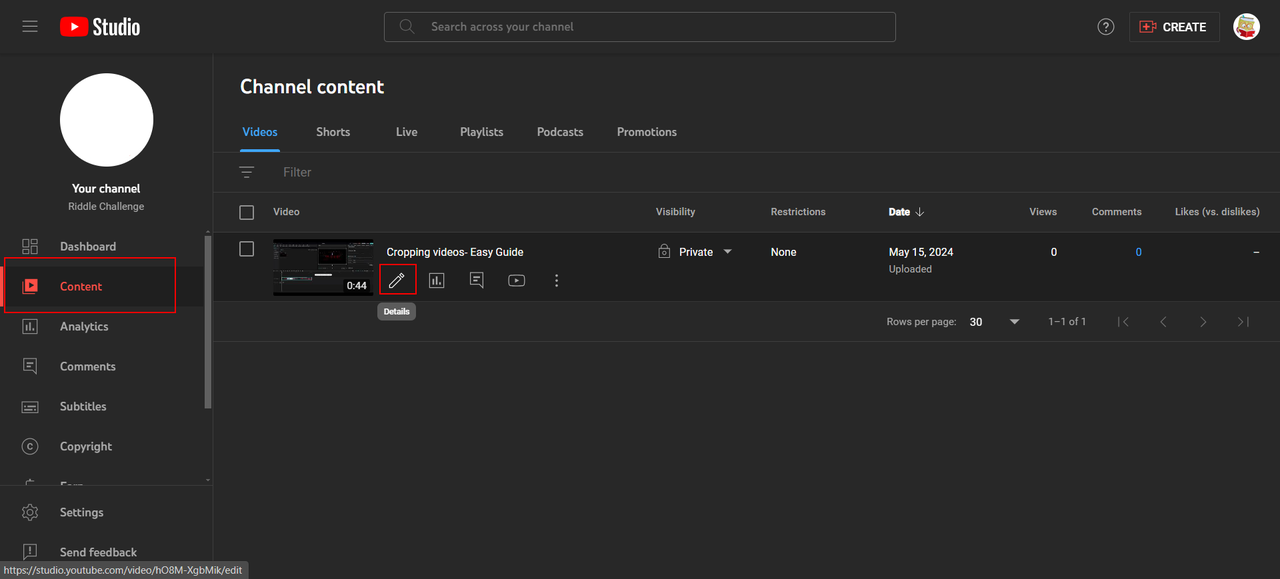Click the Views column header

1043,212
